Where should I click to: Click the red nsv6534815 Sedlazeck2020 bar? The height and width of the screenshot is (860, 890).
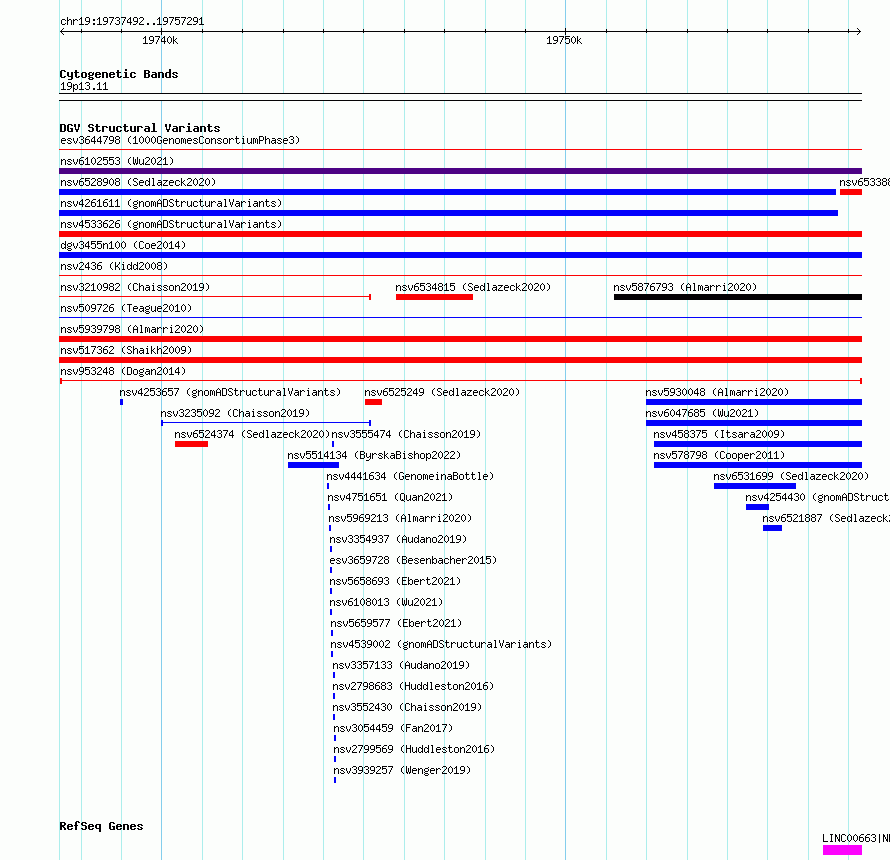tap(434, 297)
